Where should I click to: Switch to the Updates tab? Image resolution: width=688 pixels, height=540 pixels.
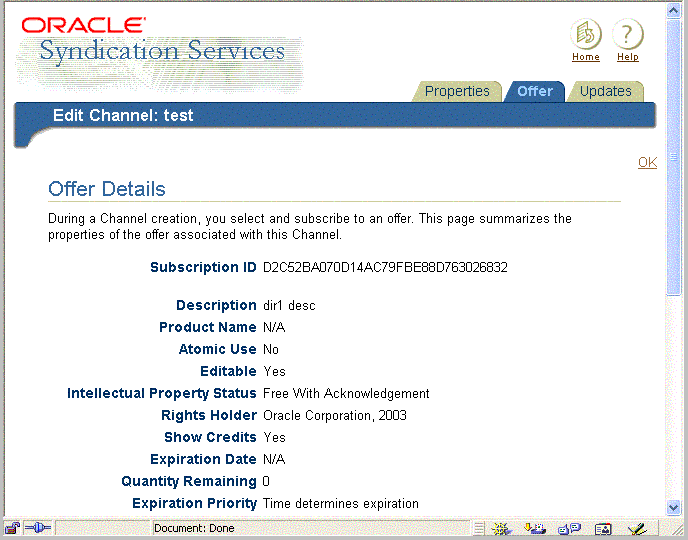[x=606, y=91]
